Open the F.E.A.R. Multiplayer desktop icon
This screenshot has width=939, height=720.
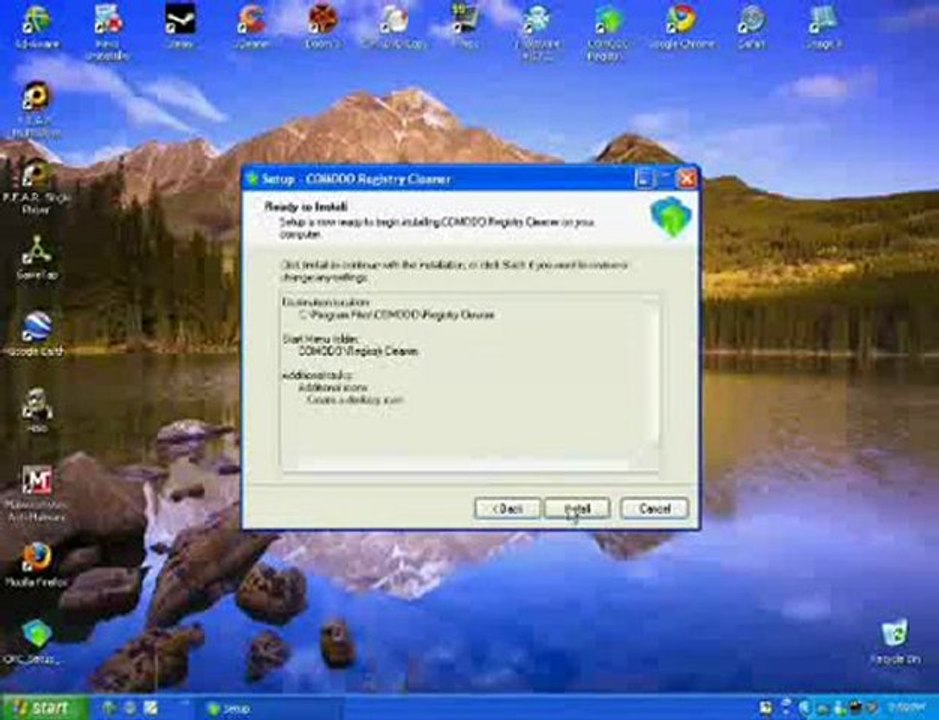pyautogui.click(x=36, y=111)
